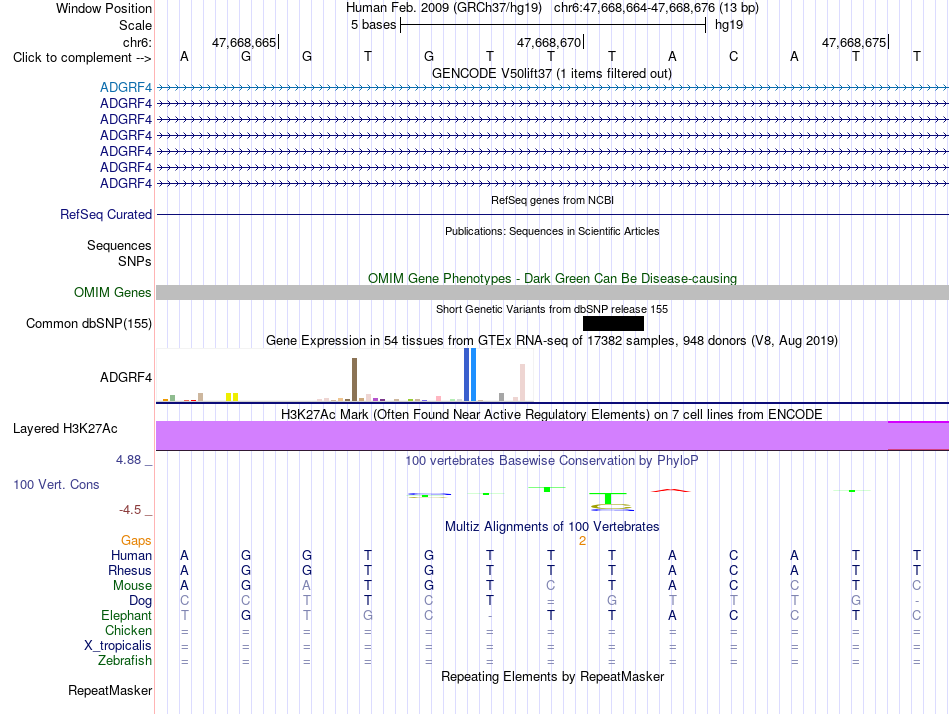Click the C base in the complement row
Screen dimensions: 950x714
[x=733, y=56]
